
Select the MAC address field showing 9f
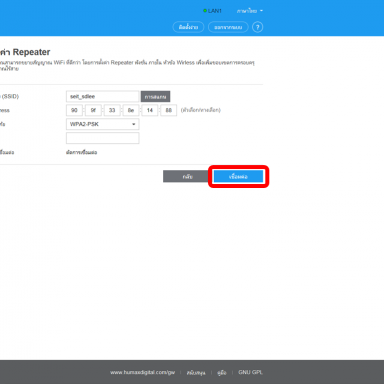click(x=93, y=110)
